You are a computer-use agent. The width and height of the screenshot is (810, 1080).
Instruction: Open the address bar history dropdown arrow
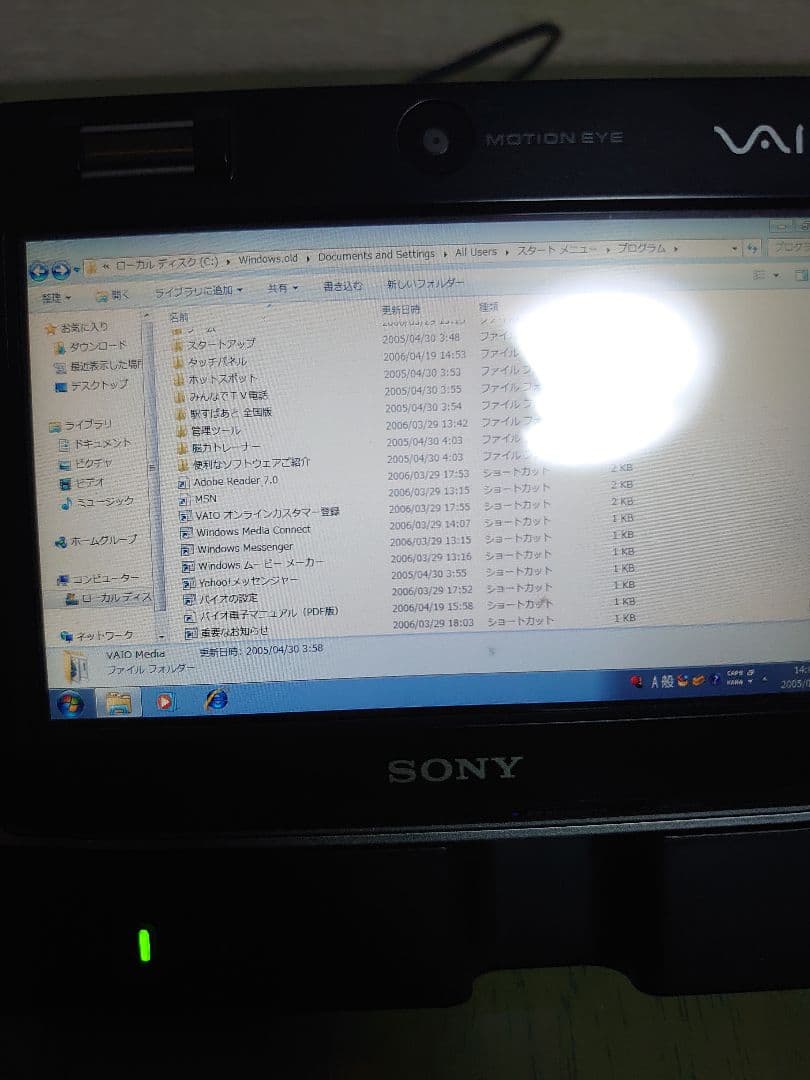pos(735,247)
